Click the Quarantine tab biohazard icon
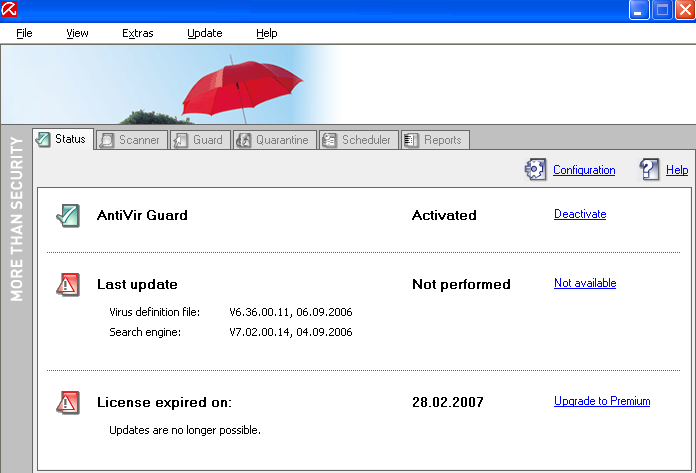The height and width of the screenshot is (473, 696). click(243, 140)
